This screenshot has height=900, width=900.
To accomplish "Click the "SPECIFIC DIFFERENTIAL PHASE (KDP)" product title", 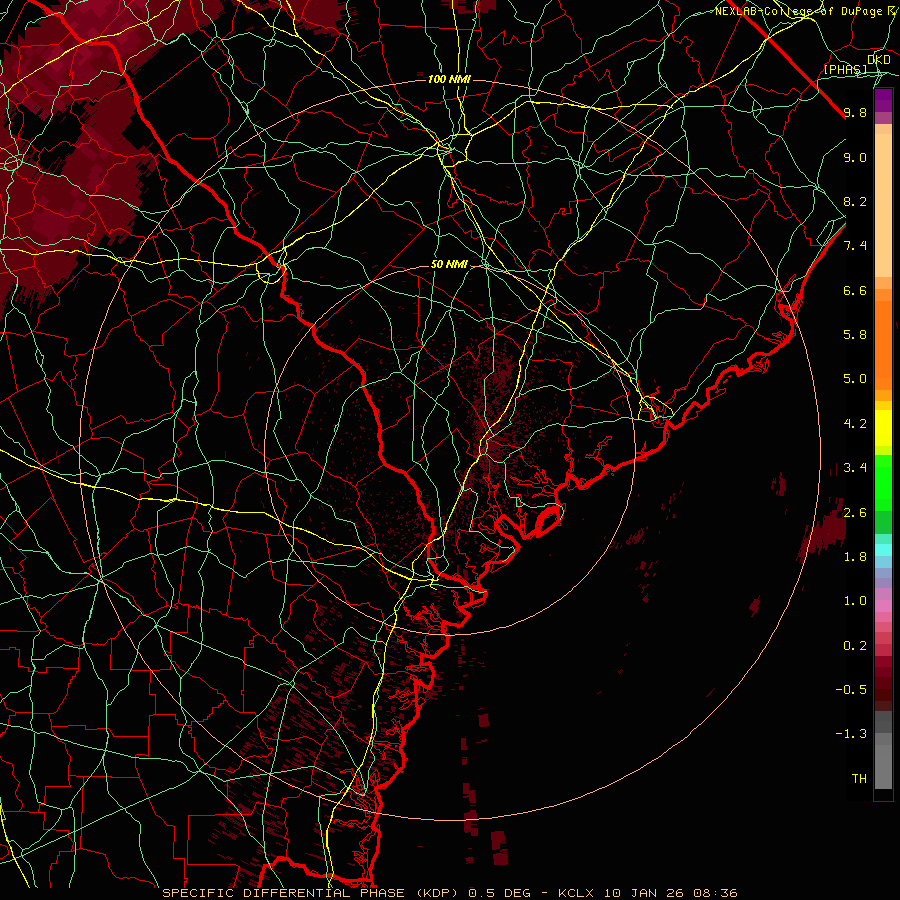I will pyautogui.click(x=311, y=893).
